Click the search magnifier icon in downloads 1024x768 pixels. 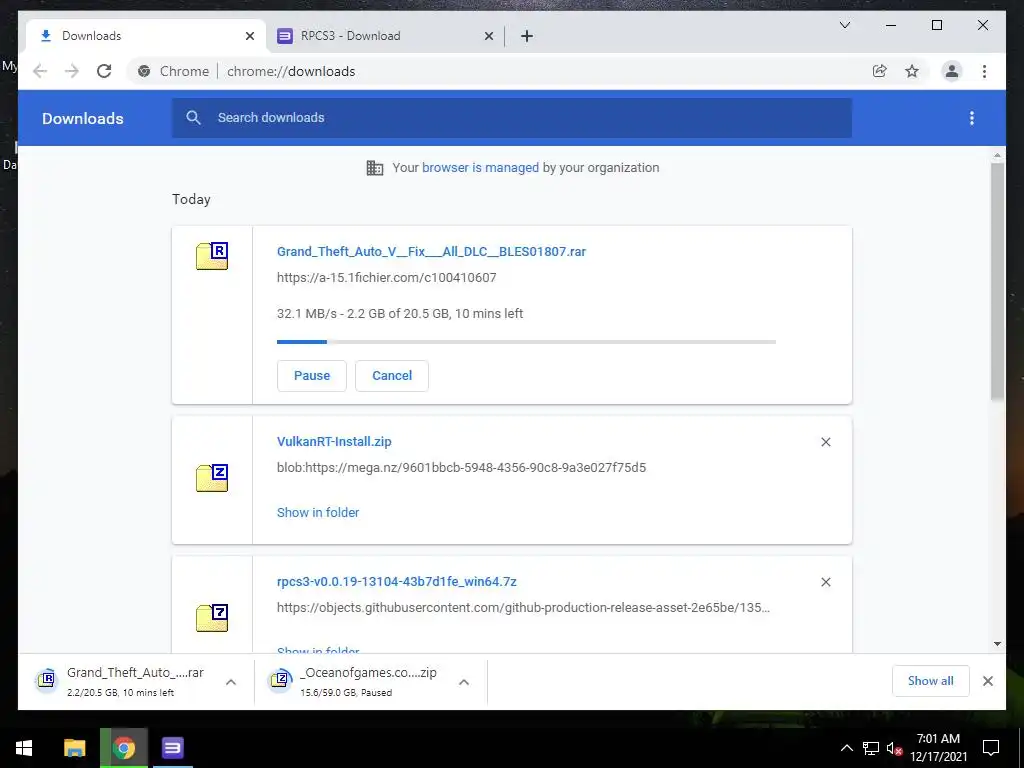[x=193, y=118]
